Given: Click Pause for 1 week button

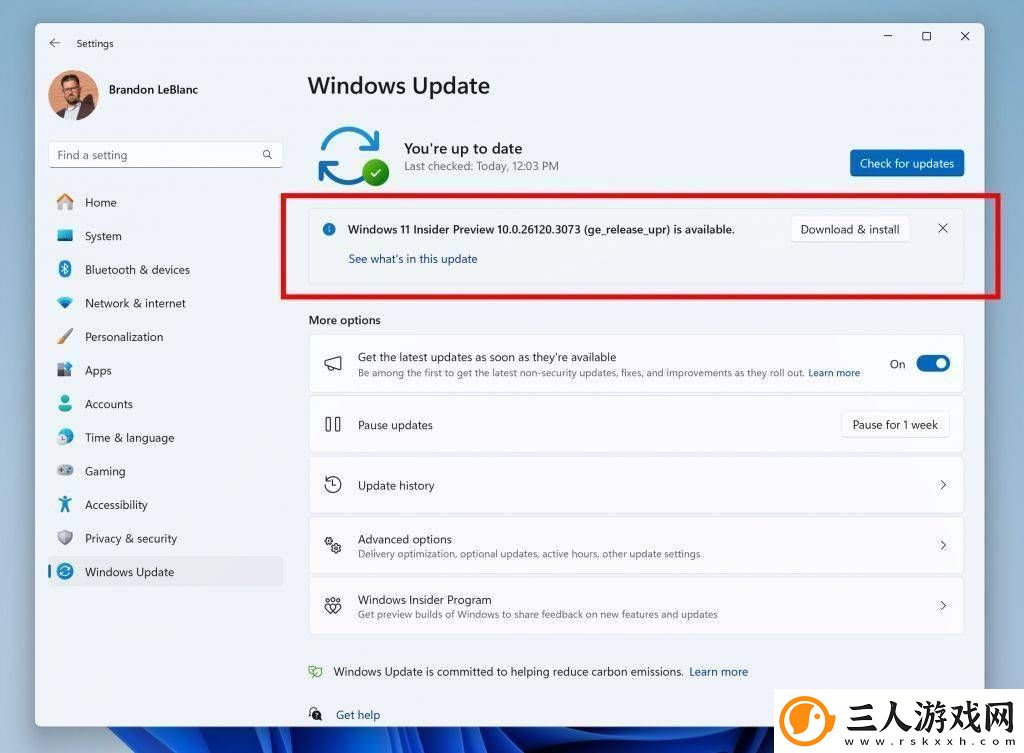Looking at the screenshot, I should point(895,425).
